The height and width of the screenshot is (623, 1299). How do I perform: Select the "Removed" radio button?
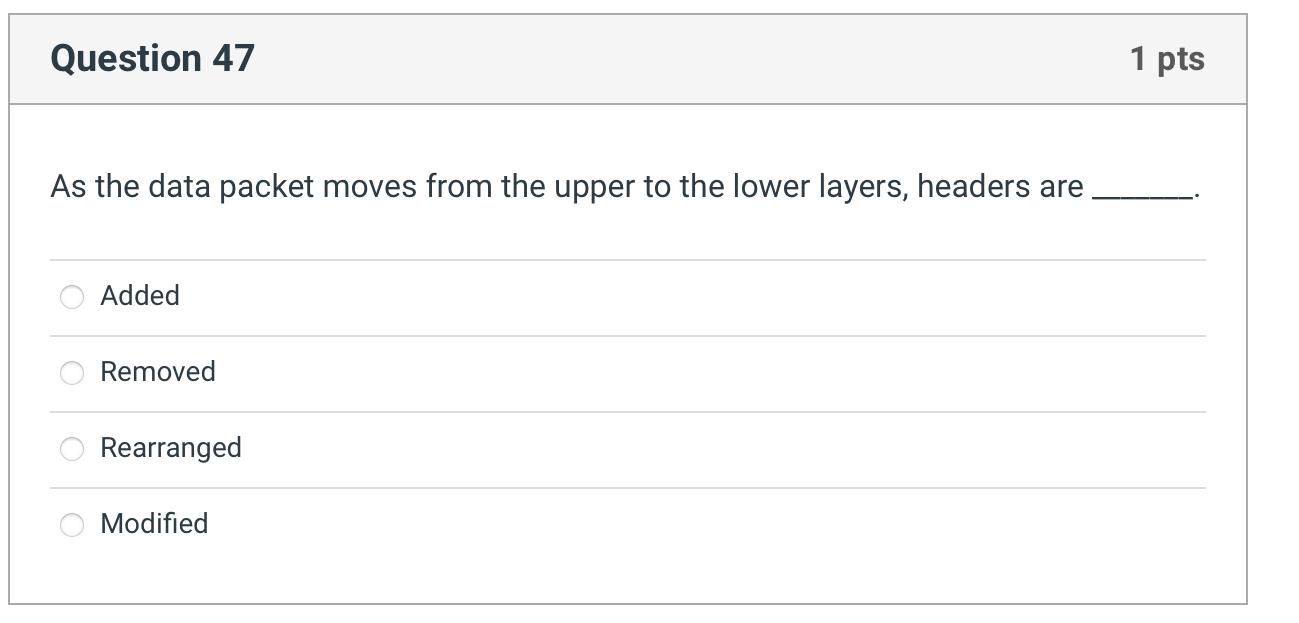72,373
